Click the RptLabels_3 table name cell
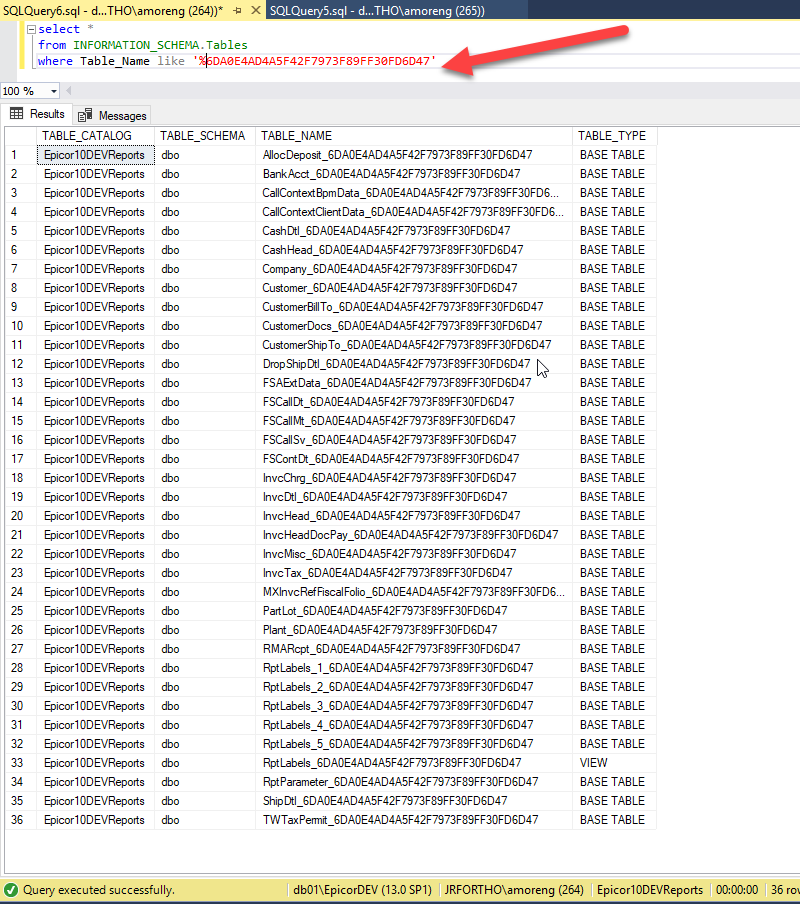Viewport: 800px width, 904px height. 414,707
